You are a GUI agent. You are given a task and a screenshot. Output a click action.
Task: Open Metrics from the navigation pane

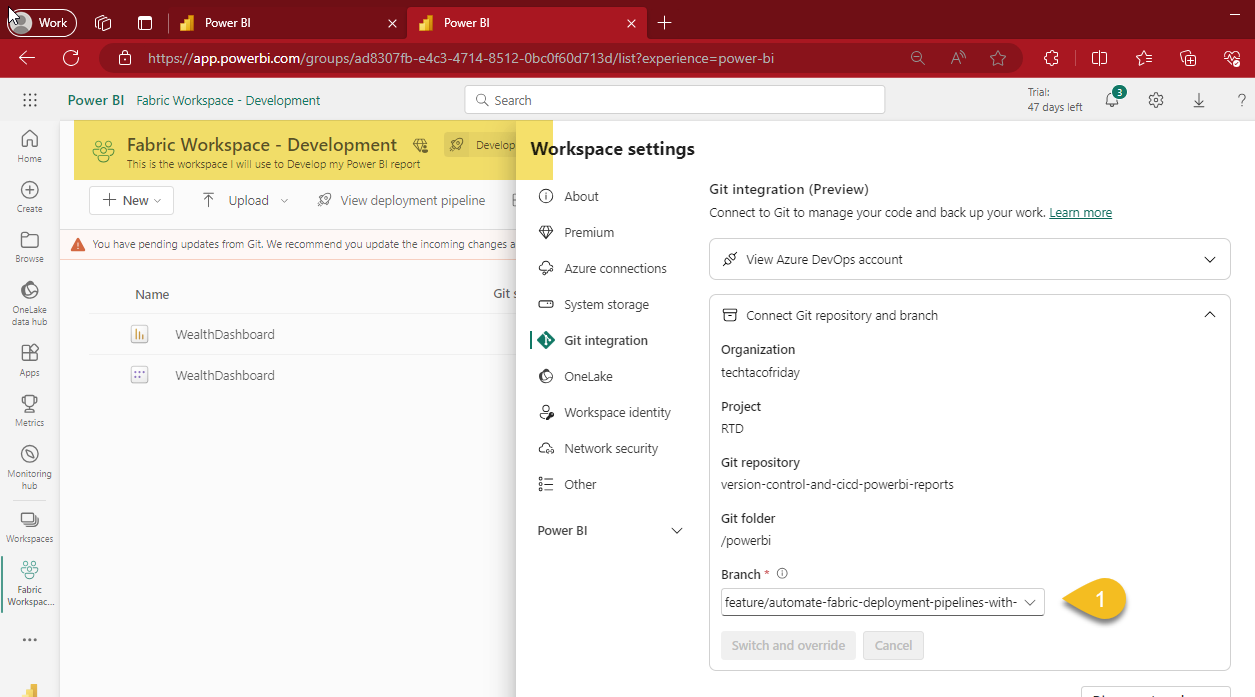(x=29, y=412)
